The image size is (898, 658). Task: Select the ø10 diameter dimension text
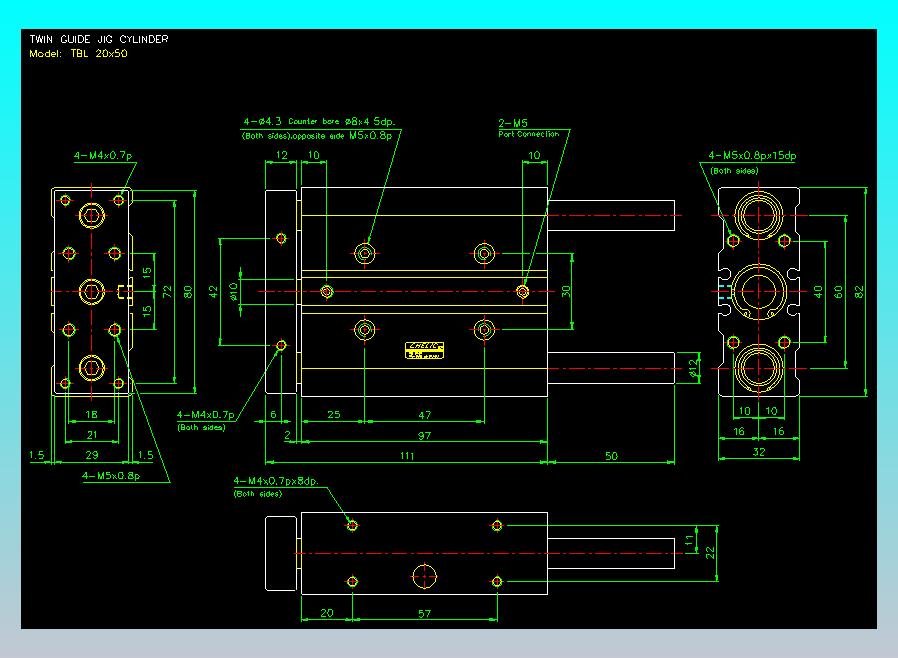[x=234, y=290]
